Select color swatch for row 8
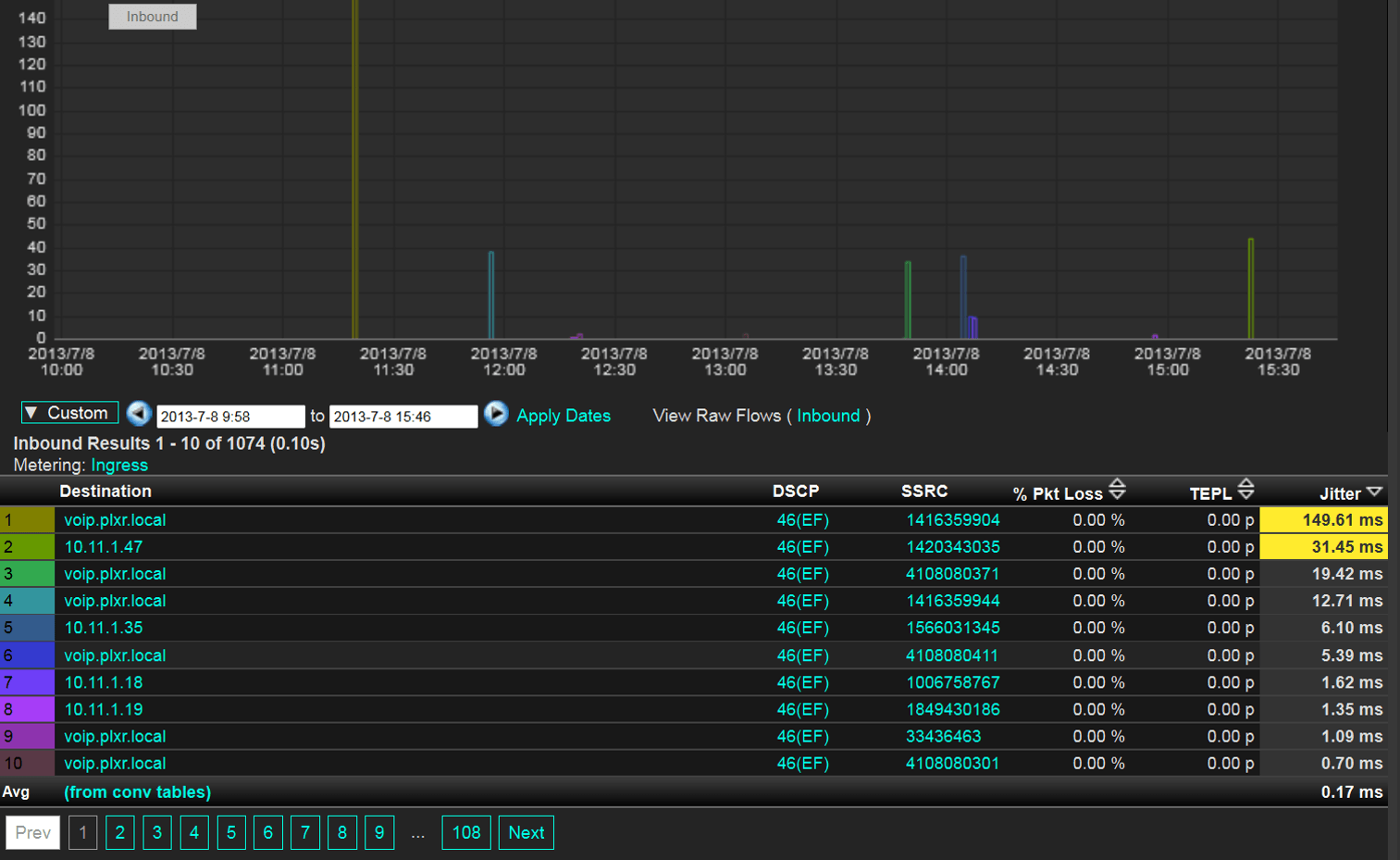 click(x=28, y=709)
